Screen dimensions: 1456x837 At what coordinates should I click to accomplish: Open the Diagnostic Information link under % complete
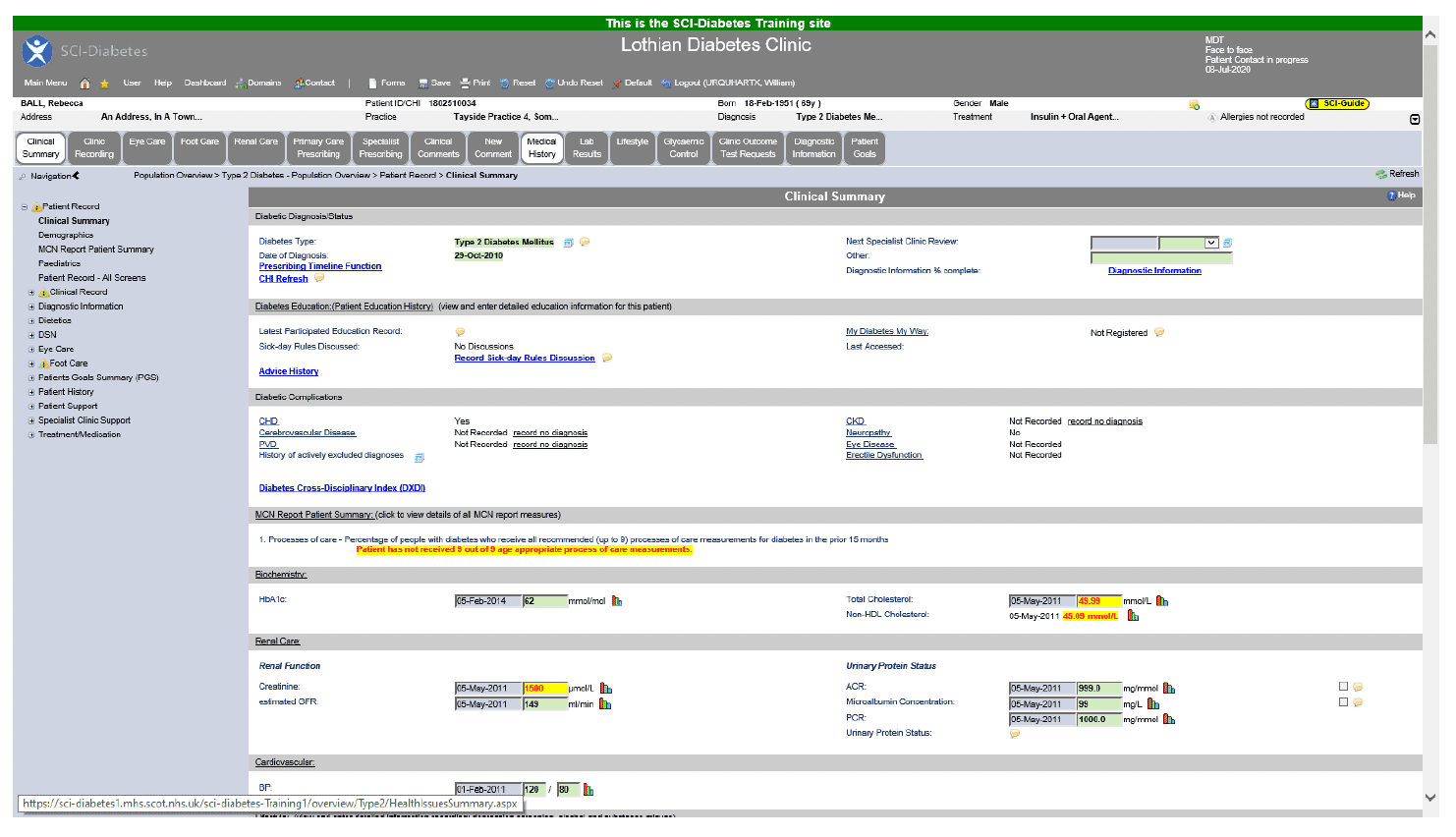[1154, 271]
